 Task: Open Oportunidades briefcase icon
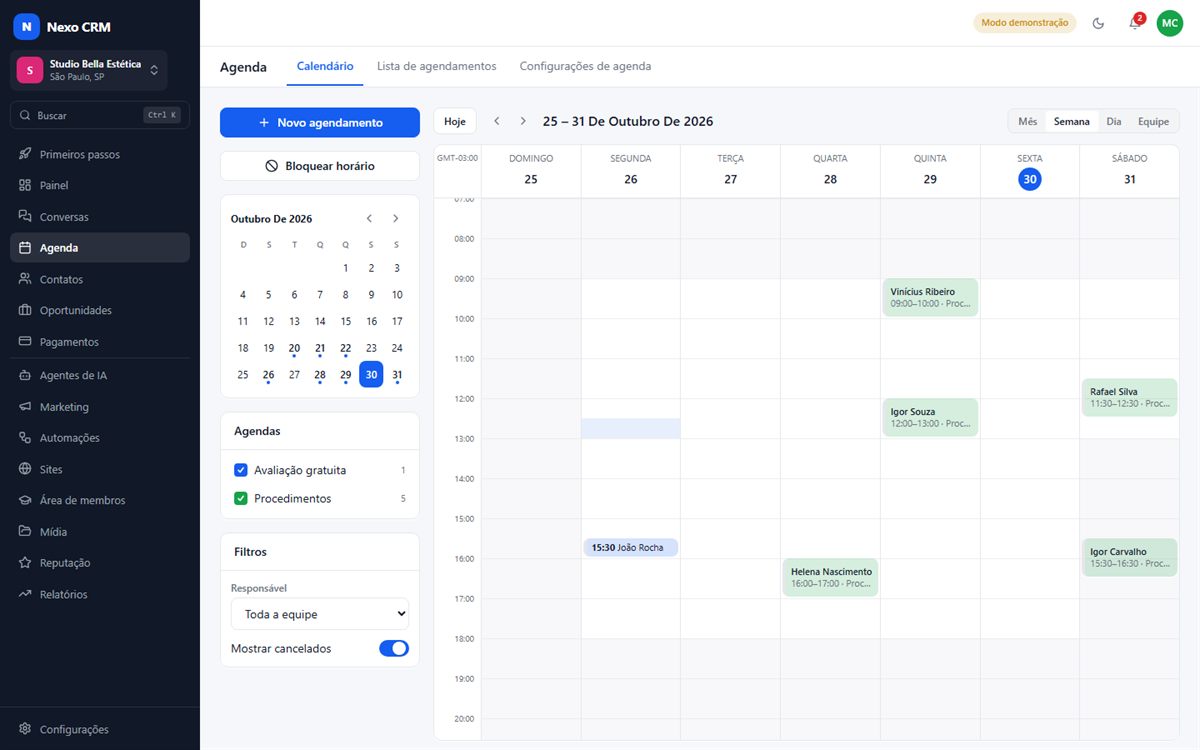pyautogui.click(x=25, y=310)
